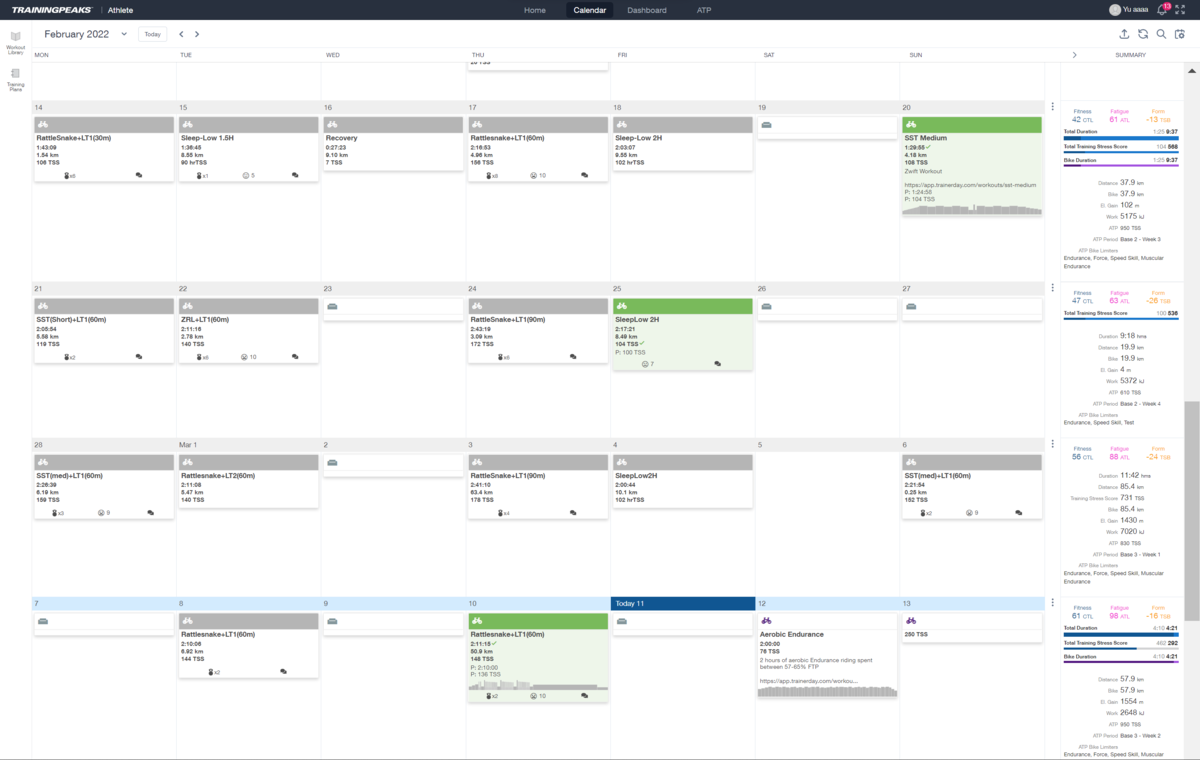Open the ATP tab
Viewport: 1200px width, 760px height.
(x=704, y=10)
